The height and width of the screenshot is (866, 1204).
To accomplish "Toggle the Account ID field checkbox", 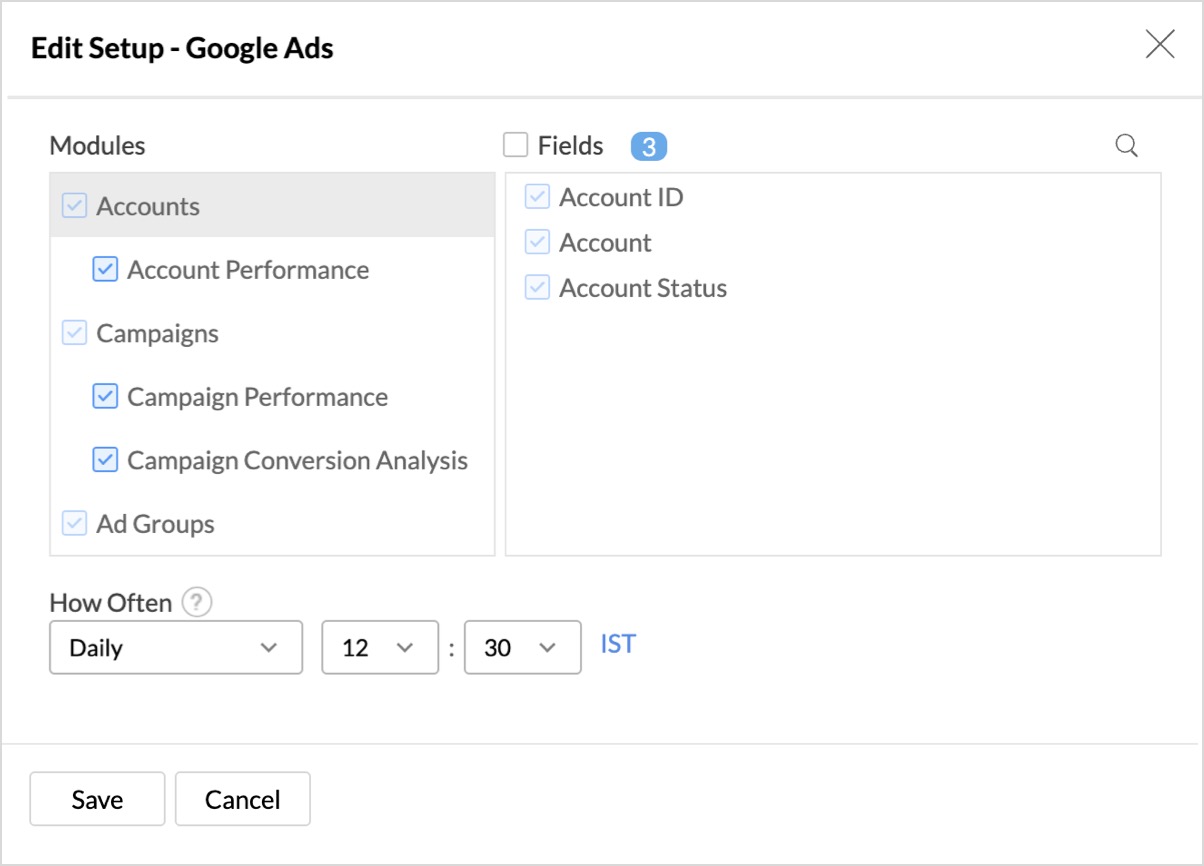I will [538, 197].
